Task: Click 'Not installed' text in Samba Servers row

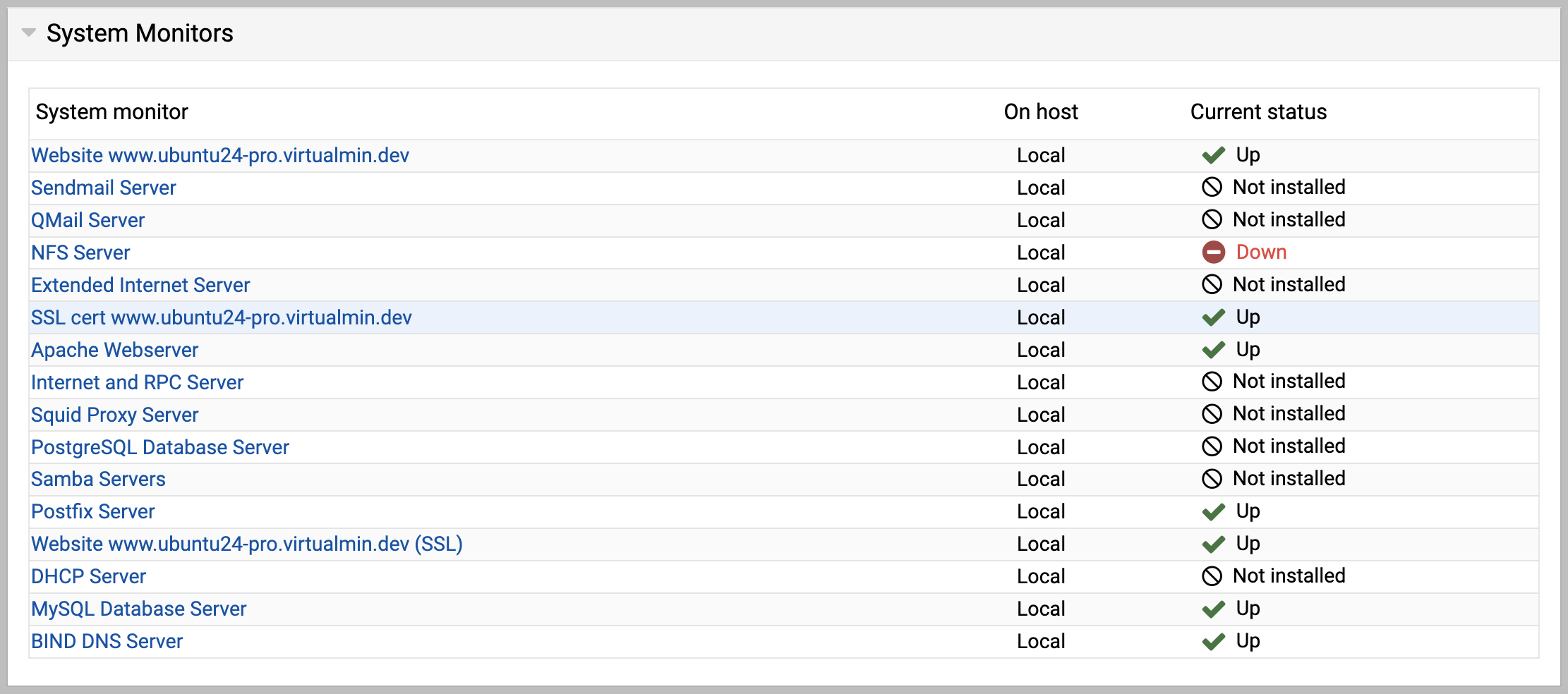Action: (x=1289, y=478)
